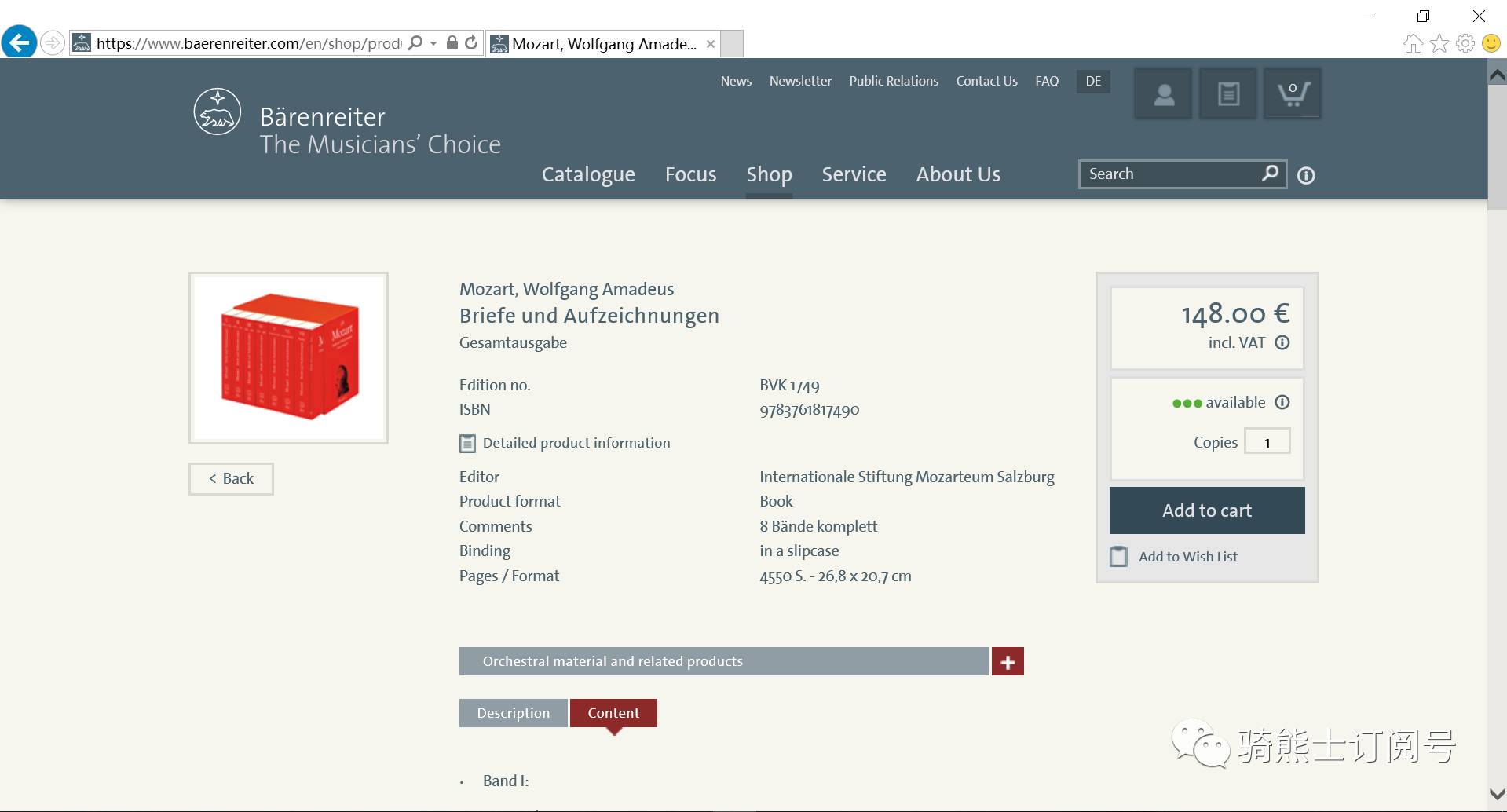Click the address bar URL field
This screenshot has height=812, width=1507.
click(x=248, y=43)
